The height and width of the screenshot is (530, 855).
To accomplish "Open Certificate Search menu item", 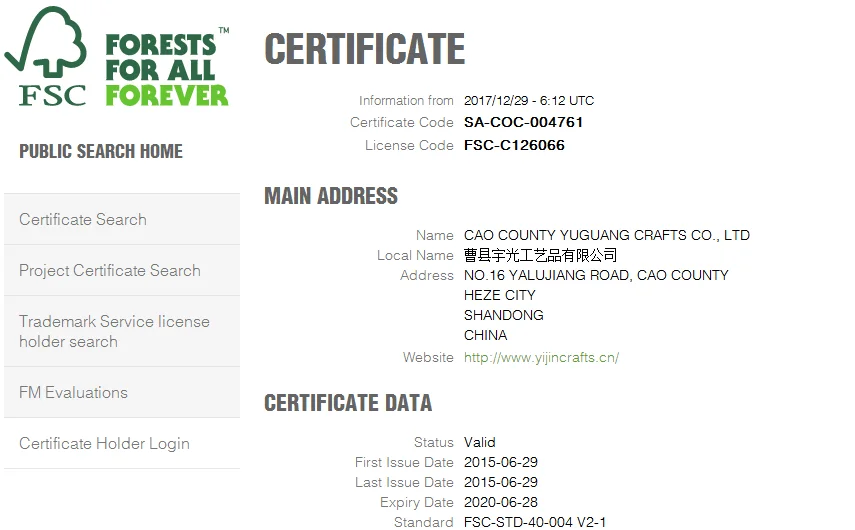I will tap(122, 219).
